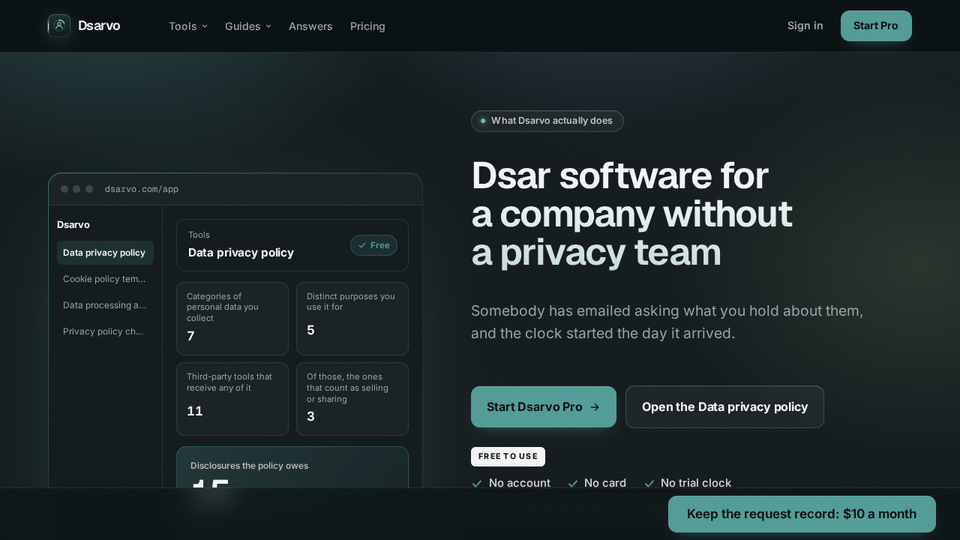The image size is (960, 540).
Task: Select Privacy policy ch... sidebar item
Action: [x=105, y=332]
